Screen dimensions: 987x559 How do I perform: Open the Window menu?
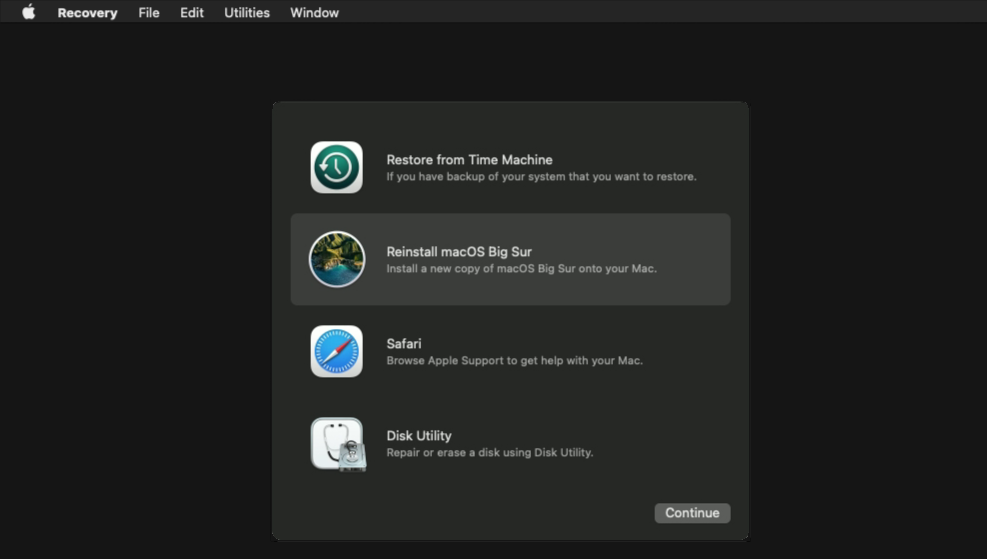tap(314, 13)
